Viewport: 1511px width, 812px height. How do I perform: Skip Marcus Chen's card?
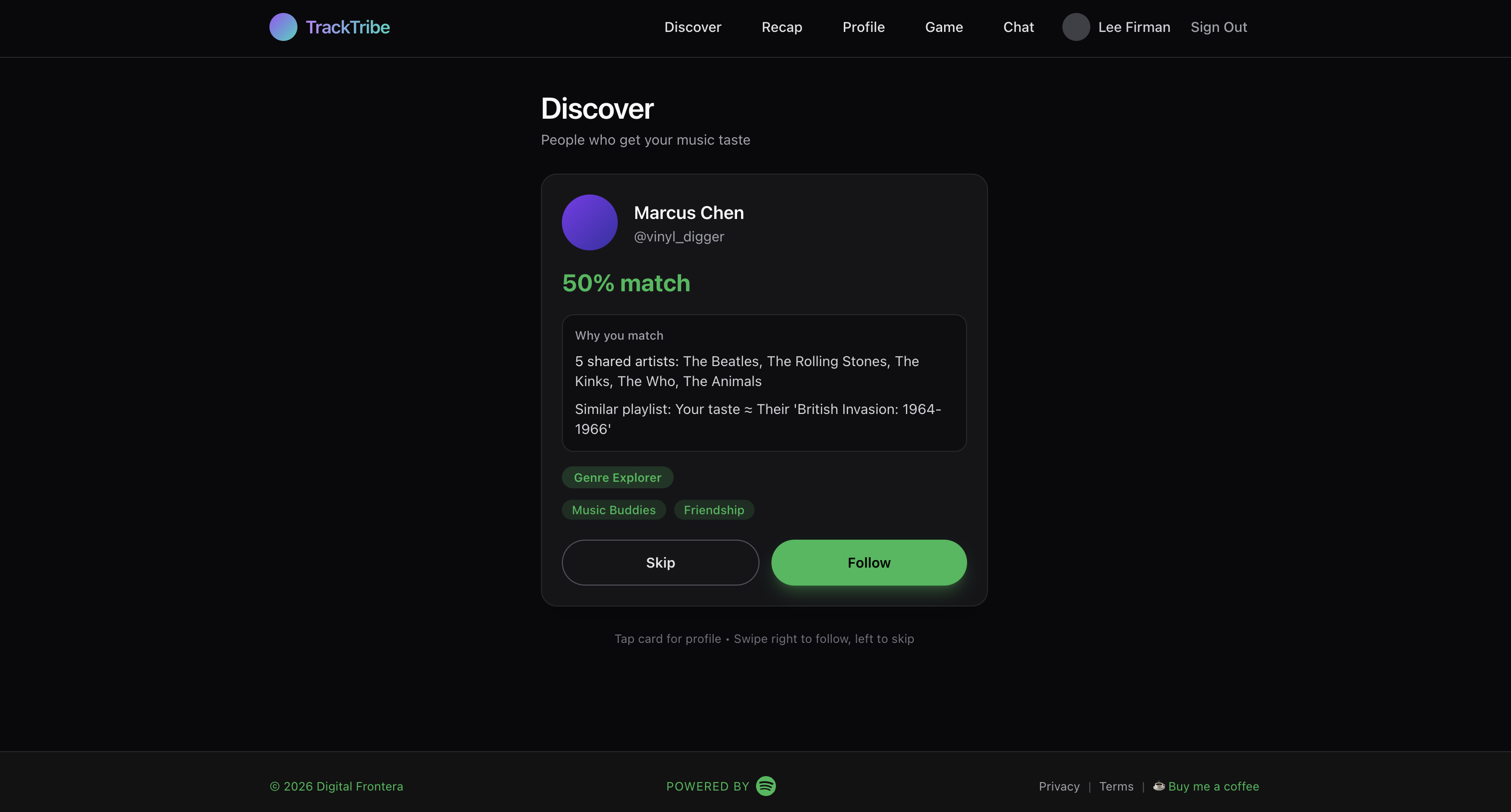point(661,562)
